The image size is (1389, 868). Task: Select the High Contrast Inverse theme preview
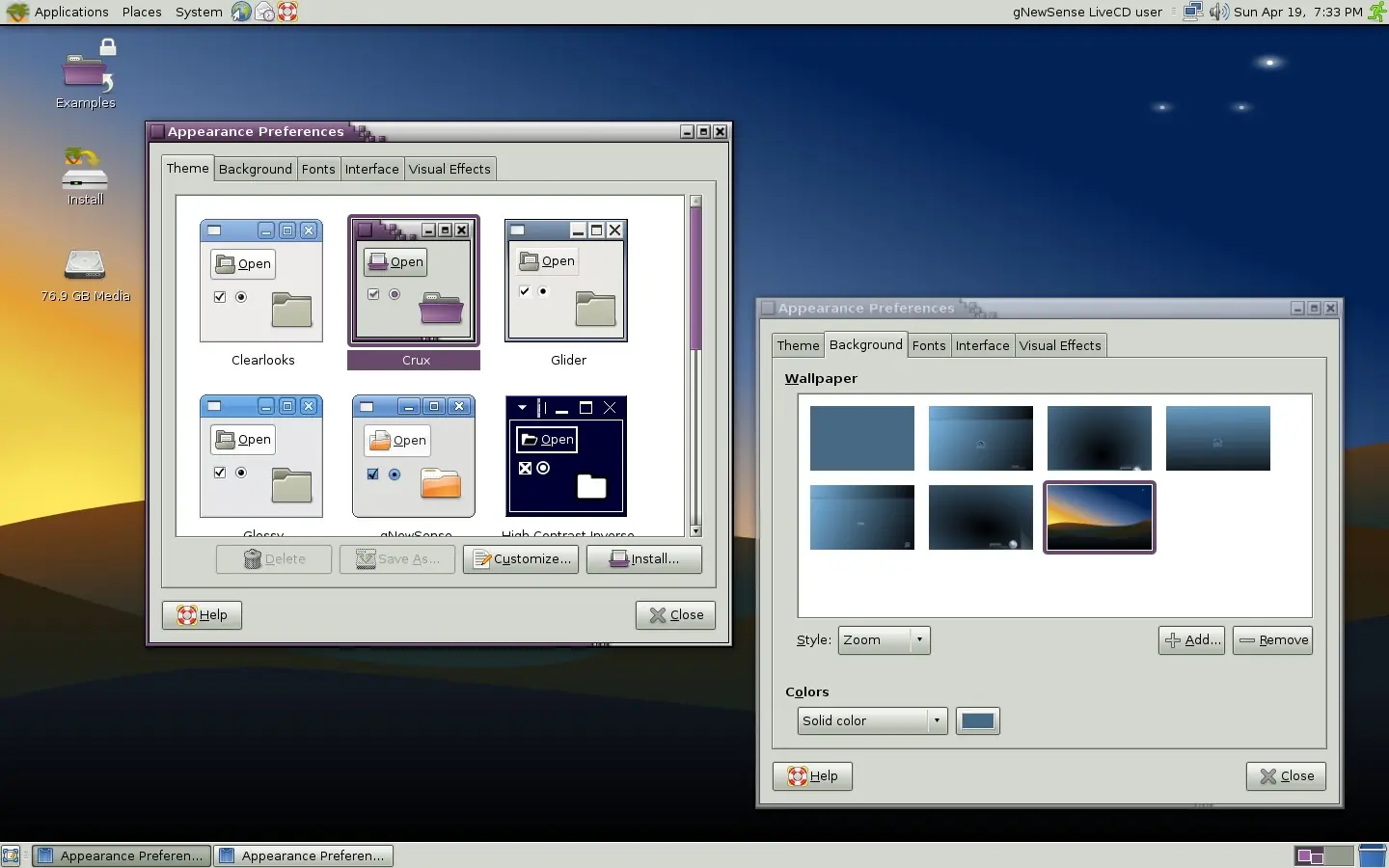(566, 456)
